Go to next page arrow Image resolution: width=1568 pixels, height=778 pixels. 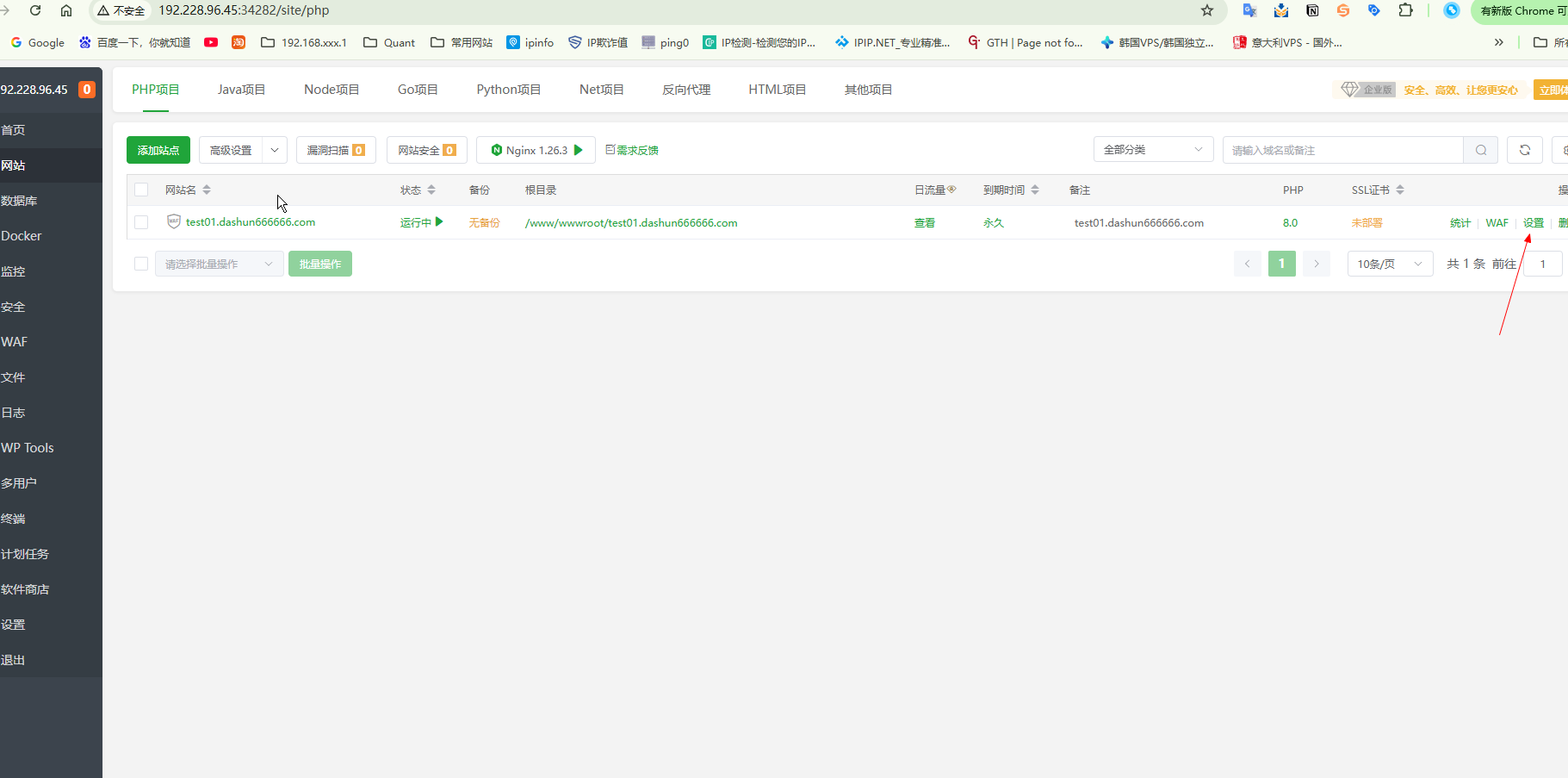(1317, 264)
